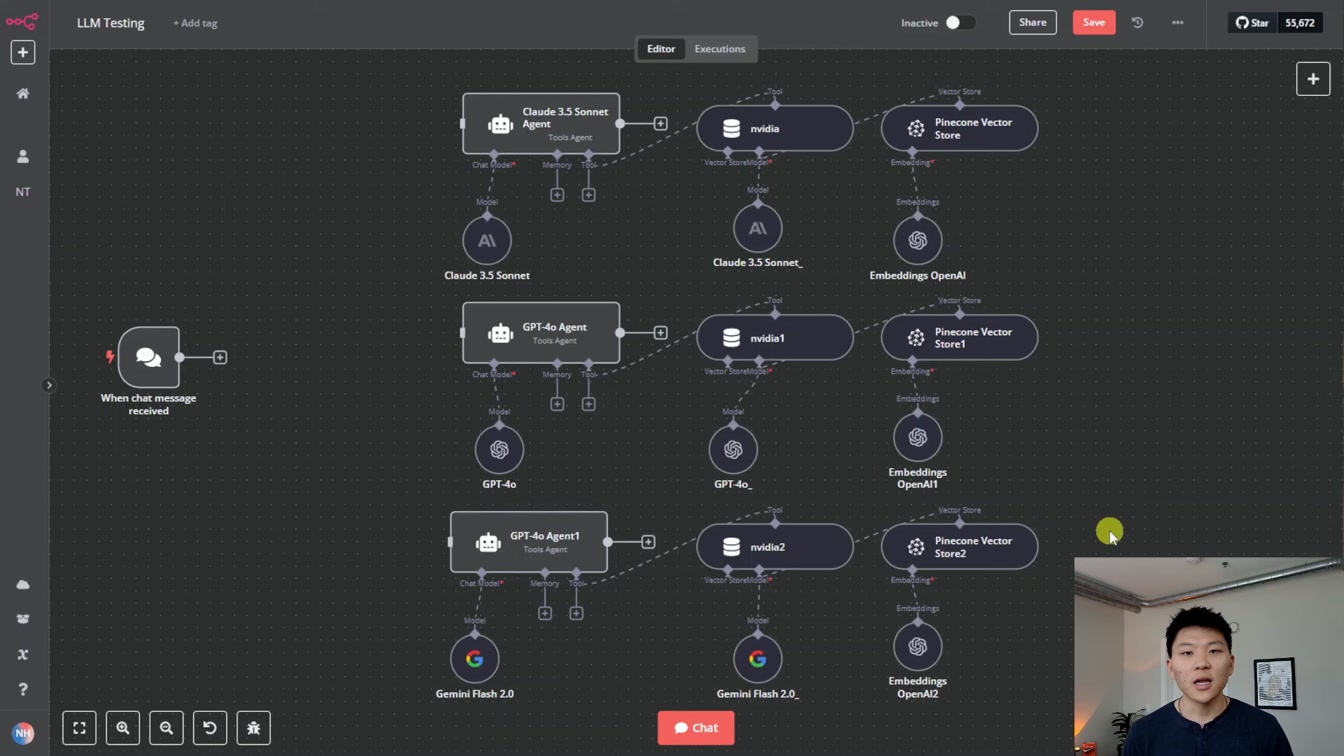Click the n8n logo in the sidebar
This screenshot has height=756, width=1344.
coord(22,20)
